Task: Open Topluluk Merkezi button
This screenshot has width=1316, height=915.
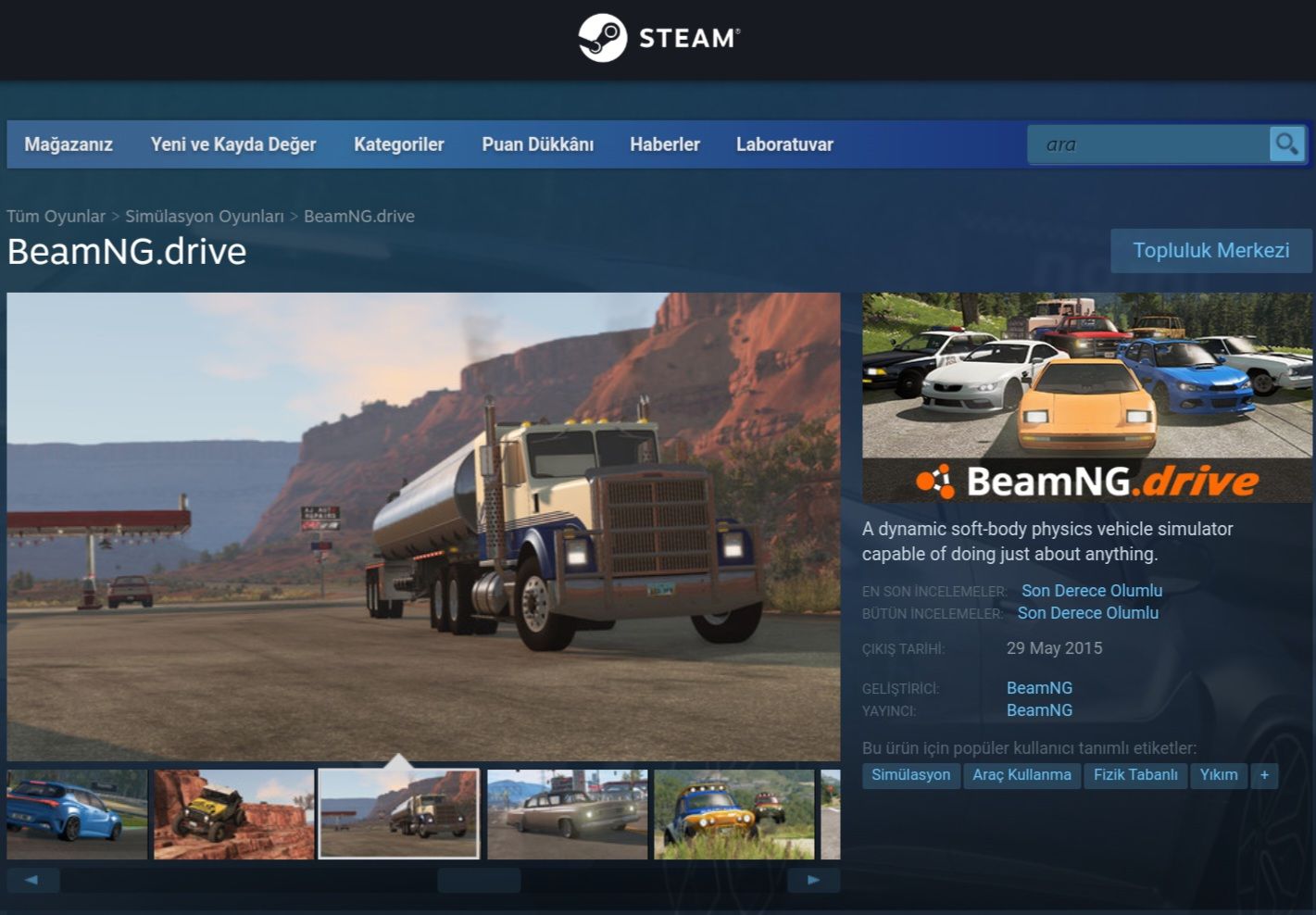Action: 1211,251
